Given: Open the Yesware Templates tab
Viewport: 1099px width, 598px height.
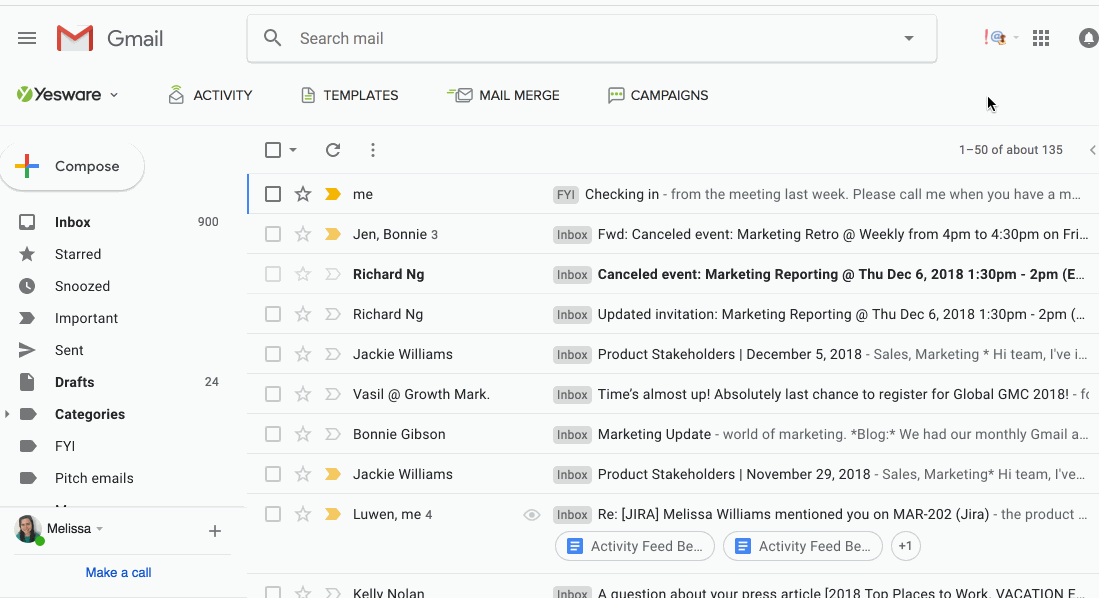Looking at the screenshot, I should click(349, 95).
